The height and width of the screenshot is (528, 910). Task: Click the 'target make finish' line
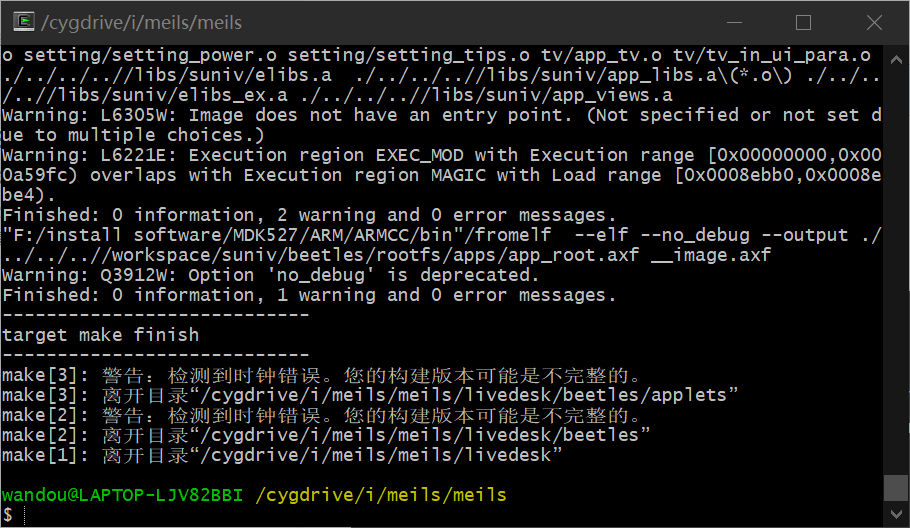(100, 335)
